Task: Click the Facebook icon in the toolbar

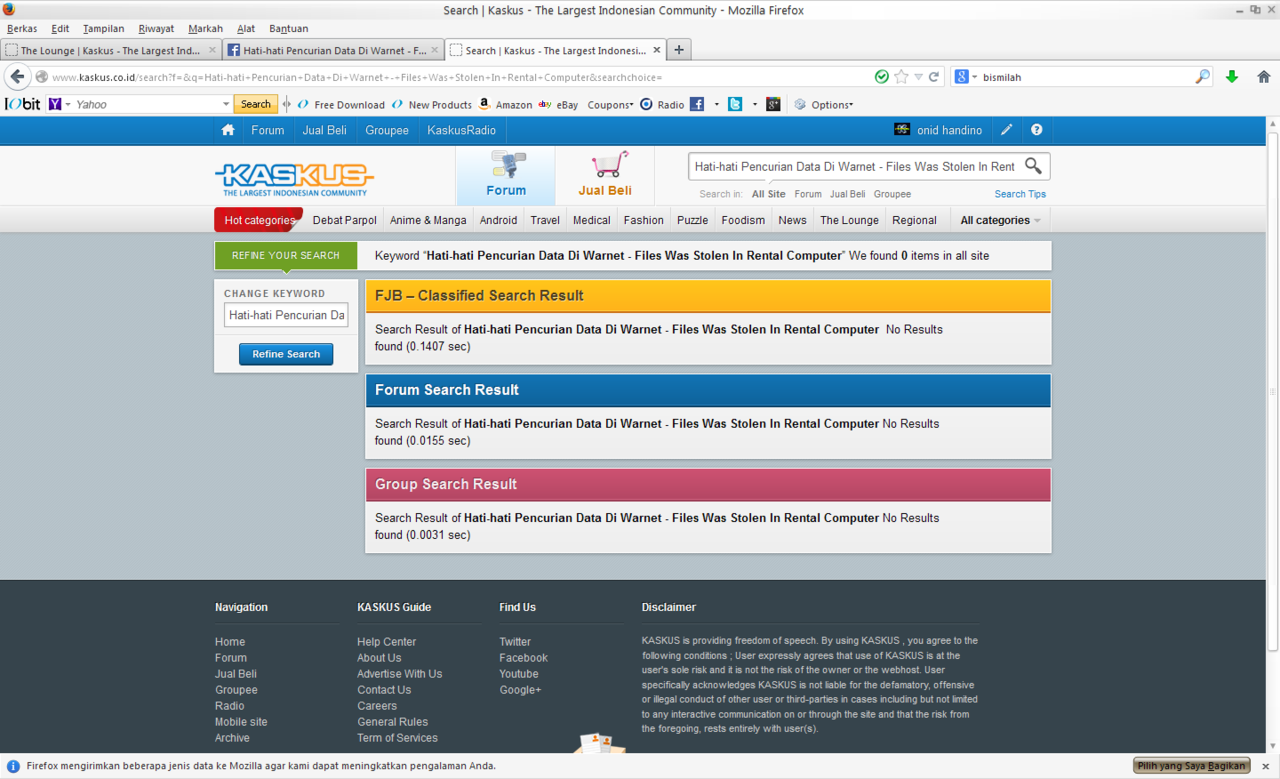Action: pos(697,104)
